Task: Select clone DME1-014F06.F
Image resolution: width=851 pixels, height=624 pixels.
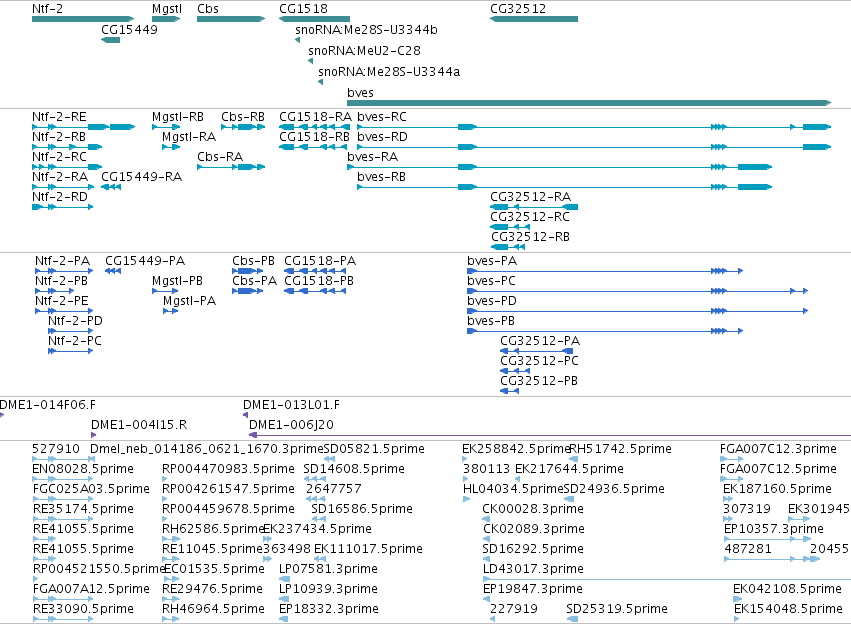Action: click(48, 405)
